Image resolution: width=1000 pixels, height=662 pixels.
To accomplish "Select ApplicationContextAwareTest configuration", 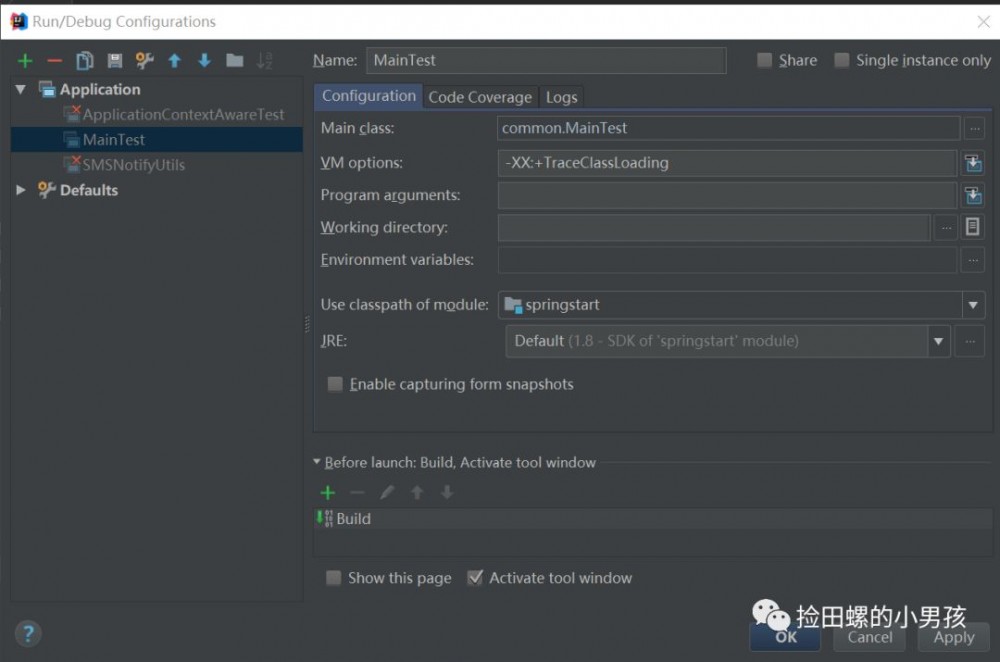I will coord(174,115).
